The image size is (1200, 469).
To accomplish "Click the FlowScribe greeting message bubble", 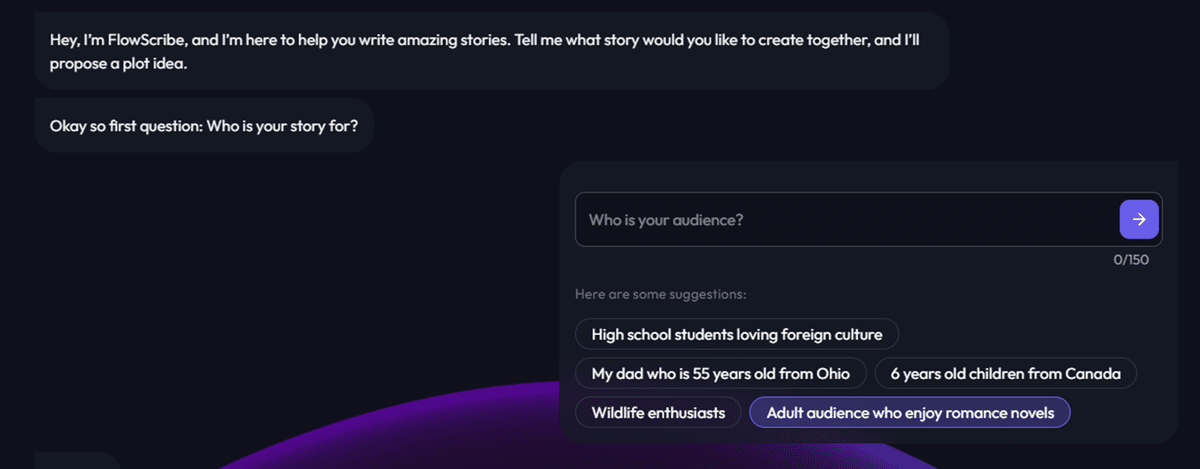I will coord(491,51).
